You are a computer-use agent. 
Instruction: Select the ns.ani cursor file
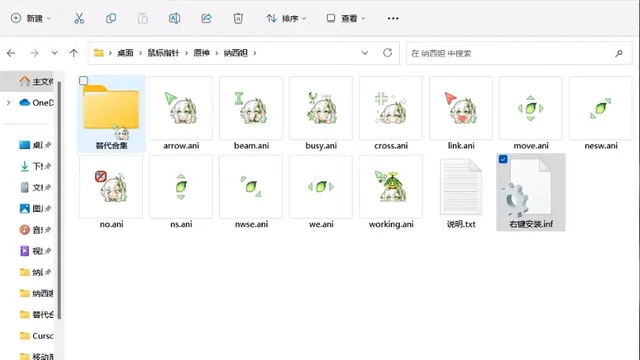pos(181,192)
